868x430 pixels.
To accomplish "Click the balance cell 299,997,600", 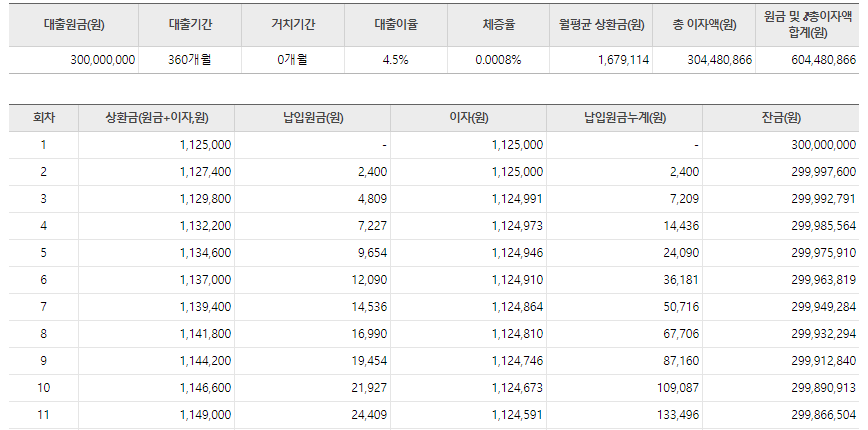I will coord(824,172).
